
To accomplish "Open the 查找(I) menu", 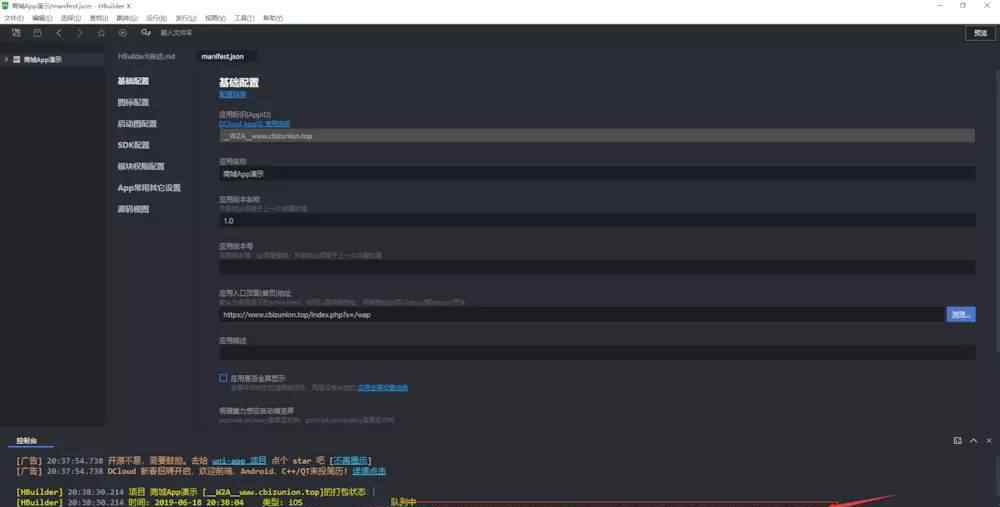I will tap(98, 18).
